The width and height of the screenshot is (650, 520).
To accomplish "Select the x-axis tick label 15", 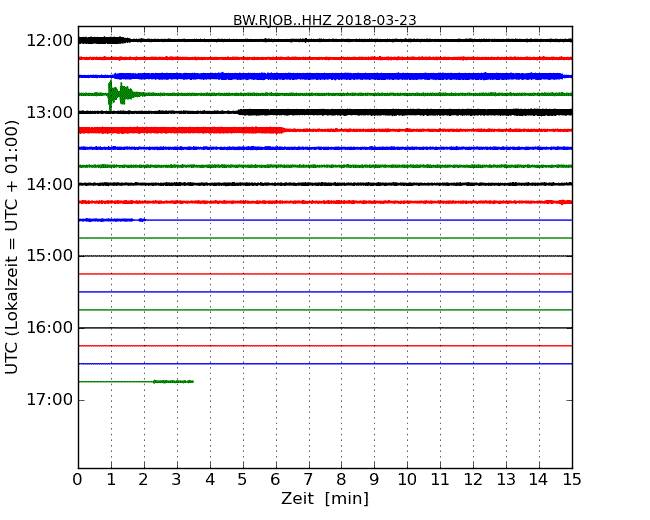I will point(572,479).
